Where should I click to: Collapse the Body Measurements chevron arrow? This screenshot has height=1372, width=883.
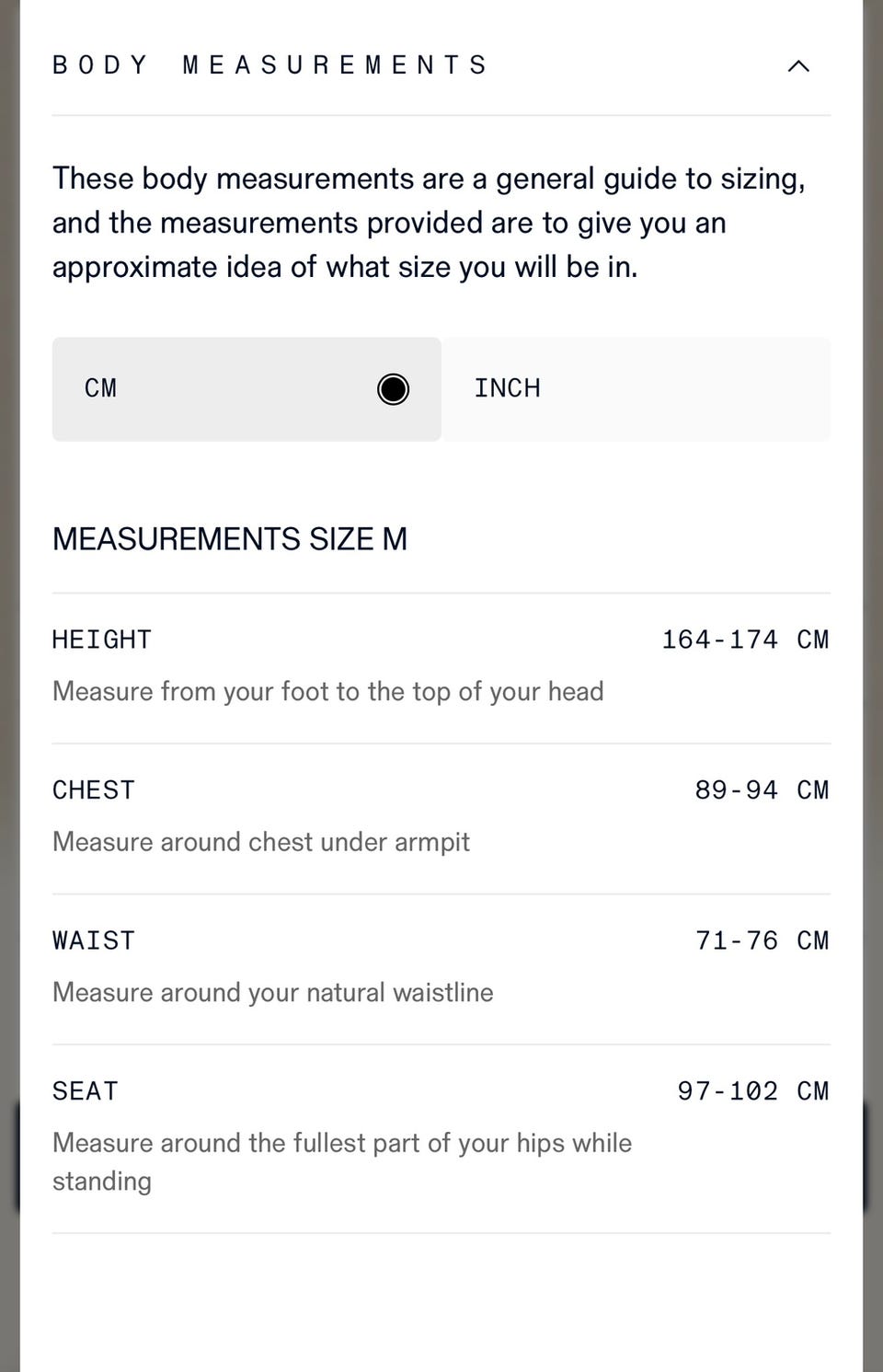coord(798,66)
